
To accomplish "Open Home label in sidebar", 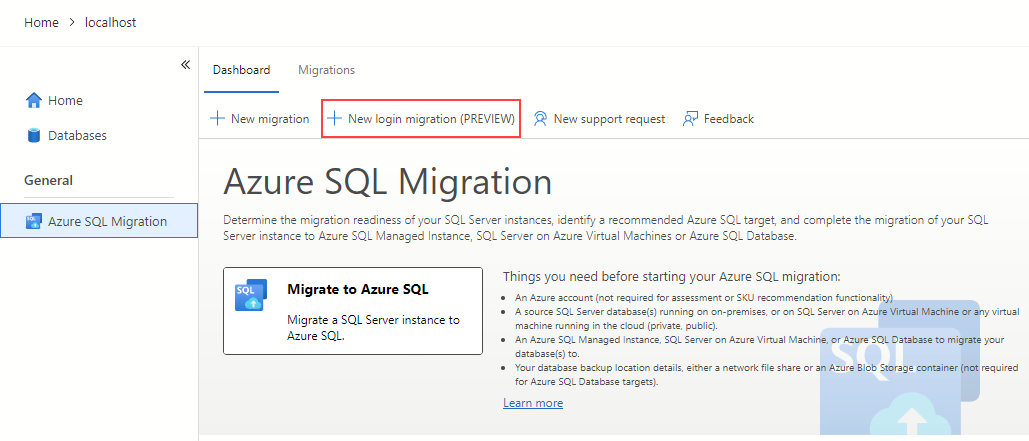I will (x=65, y=100).
